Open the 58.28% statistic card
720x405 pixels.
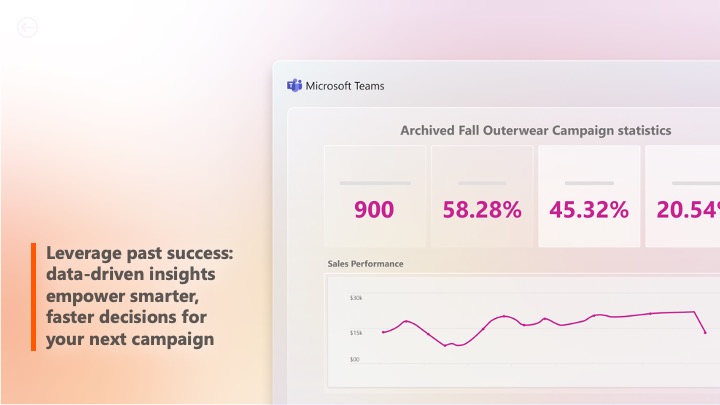482,197
